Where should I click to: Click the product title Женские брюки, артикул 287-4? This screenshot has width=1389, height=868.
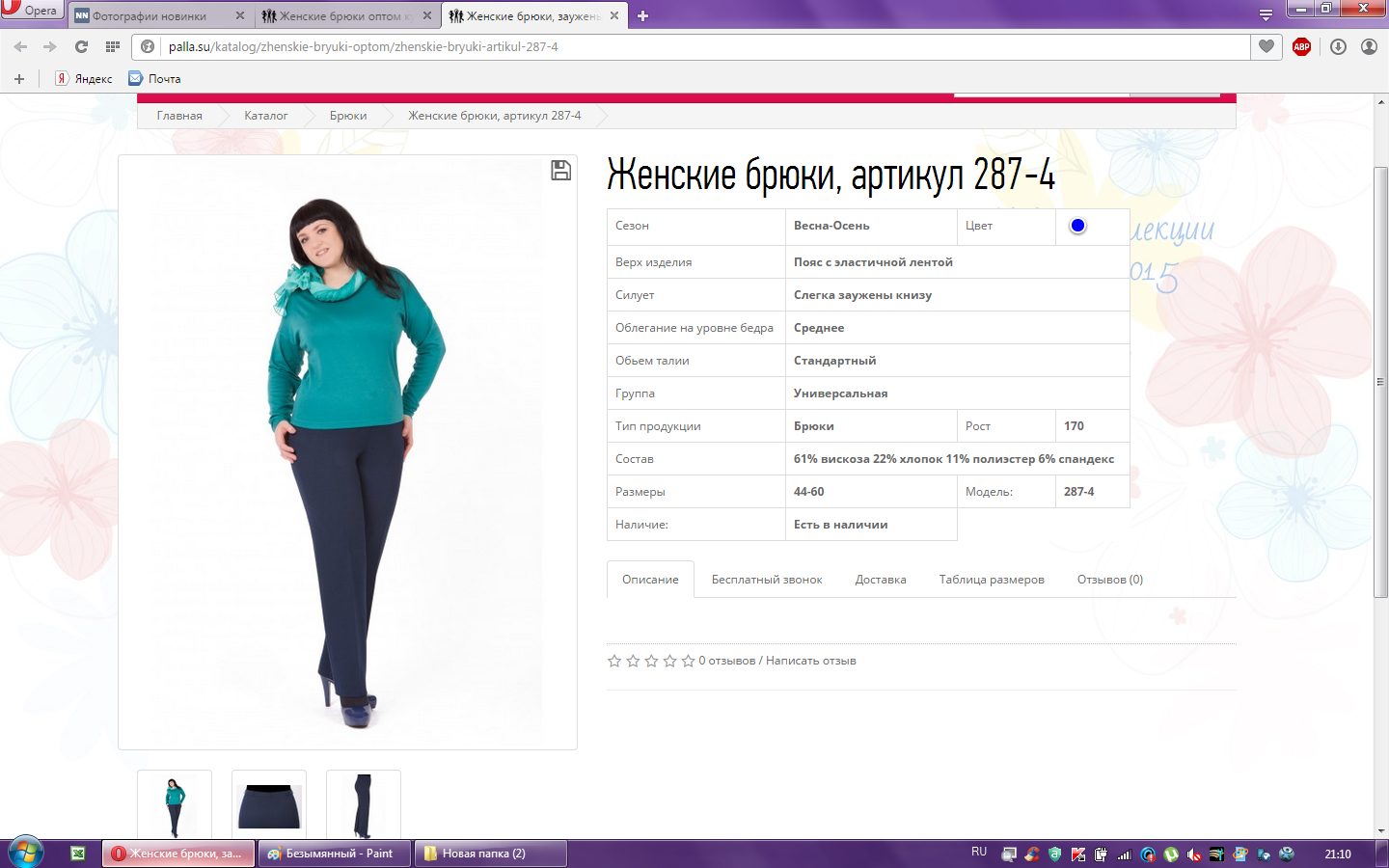point(831,176)
